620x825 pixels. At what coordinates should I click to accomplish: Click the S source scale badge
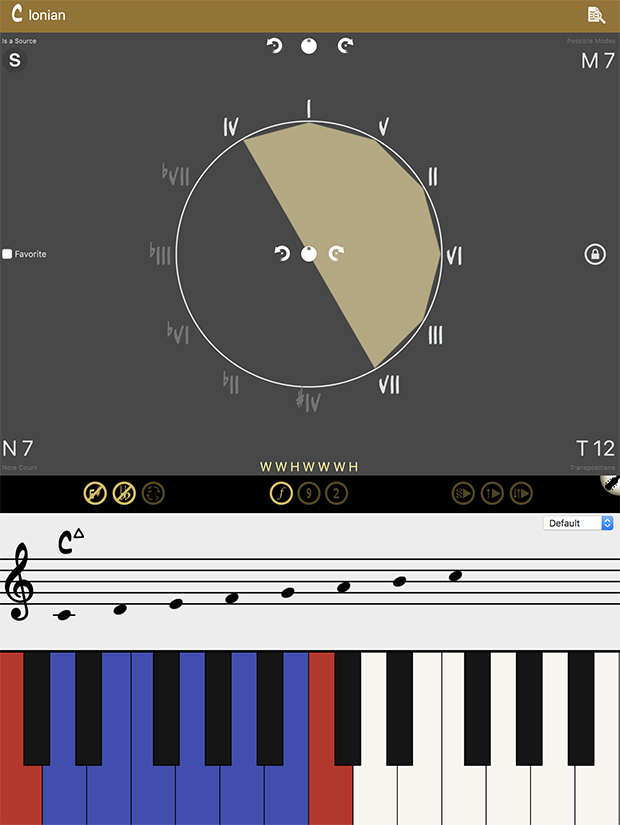point(15,60)
